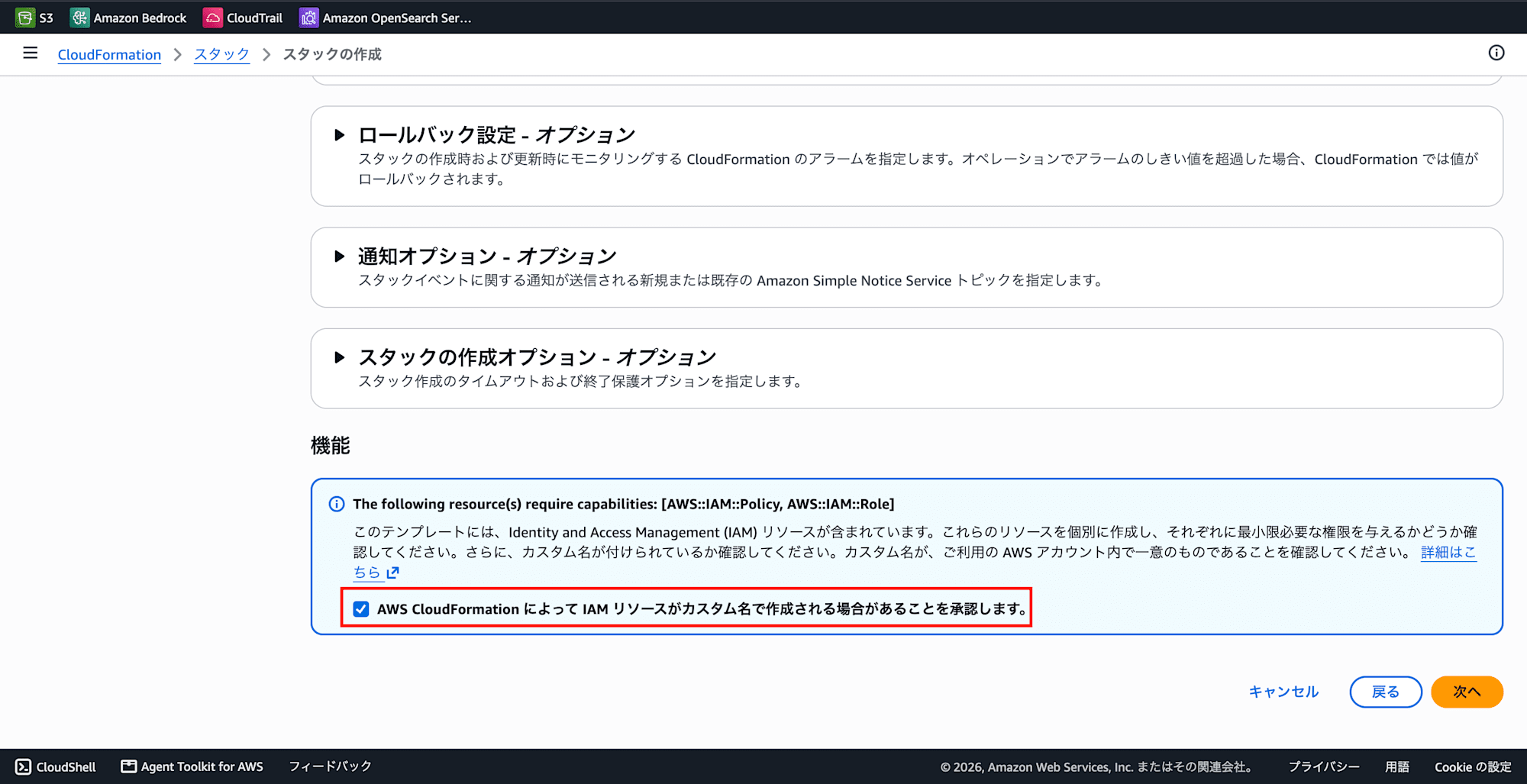Image resolution: width=1527 pixels, height=784 pixels.
Task: Open the CloudTrail shortcut icon
Action: coord(213,18)
